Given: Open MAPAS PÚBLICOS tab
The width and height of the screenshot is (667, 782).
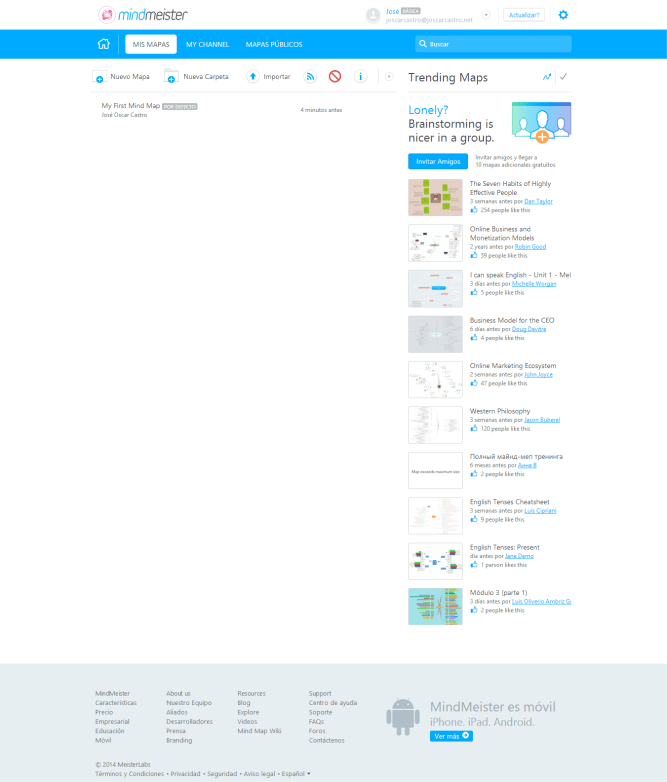Looking at the screenshot, I should pyautogui.click(x=274, y=44).
